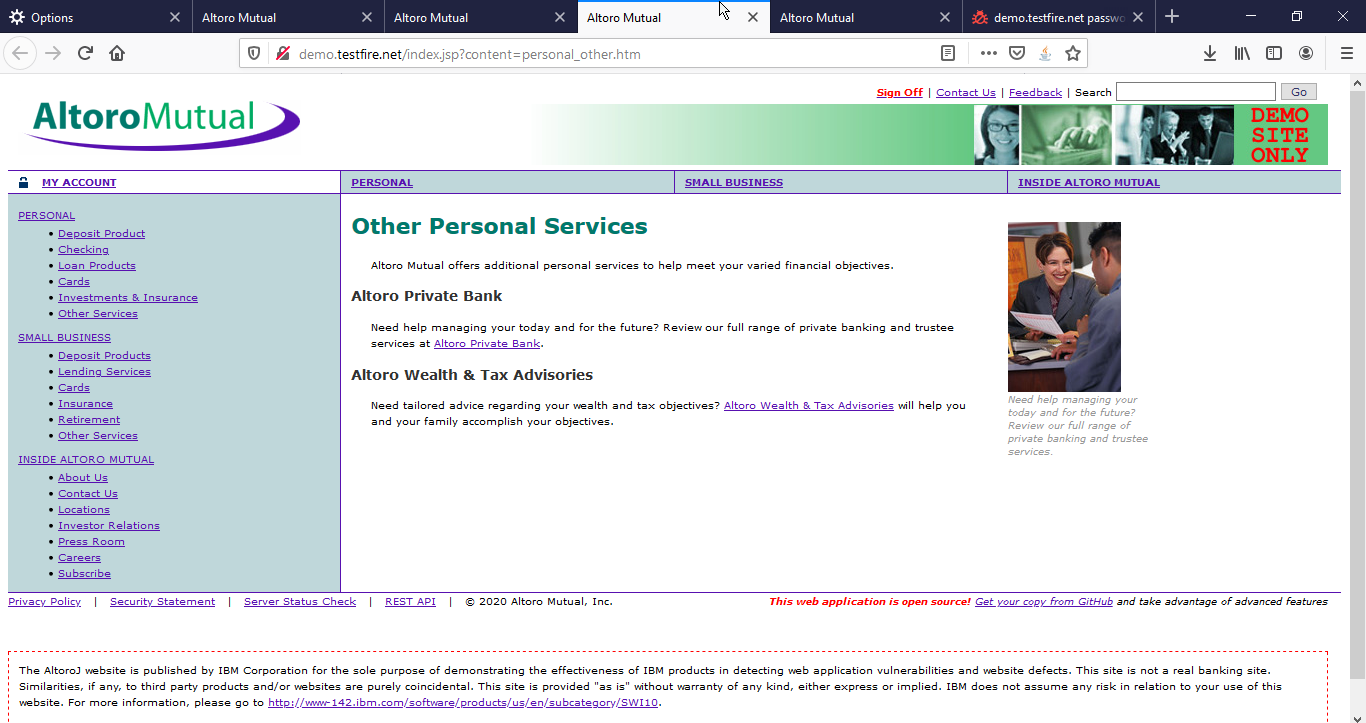
Task: Open Lending Services under Small Business
Action: pos(104,371)
